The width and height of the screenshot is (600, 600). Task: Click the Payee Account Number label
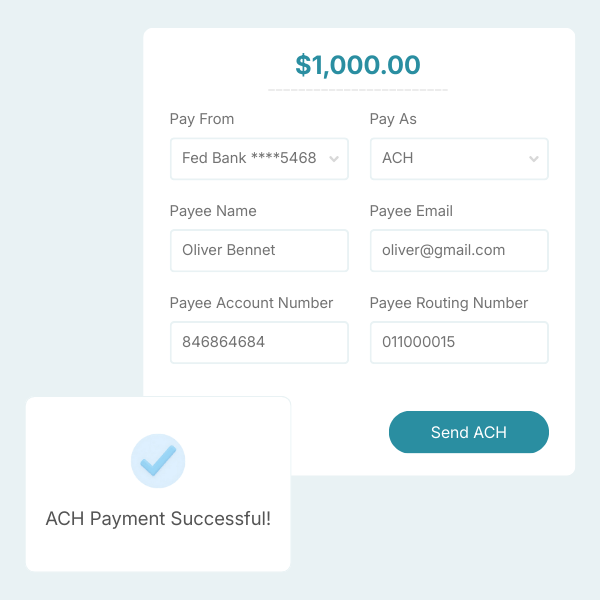point(252,303)
